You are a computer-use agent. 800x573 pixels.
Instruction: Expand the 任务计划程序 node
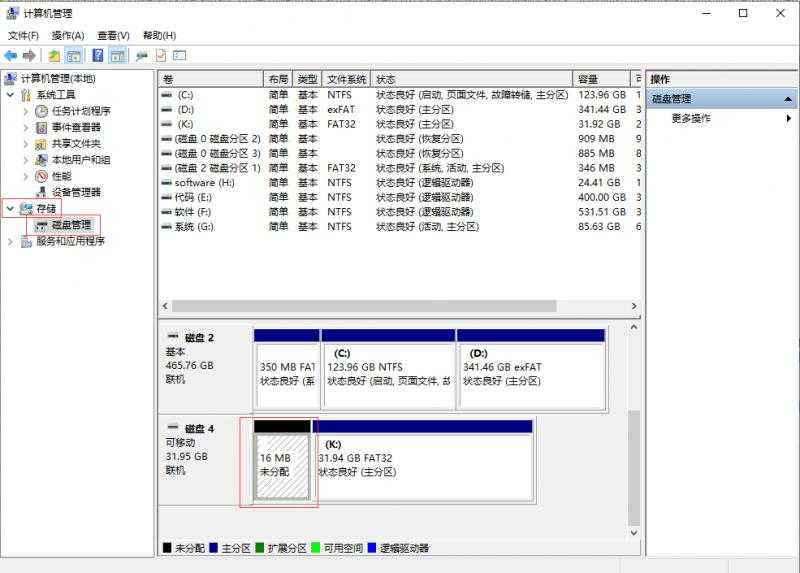(26, 111)
